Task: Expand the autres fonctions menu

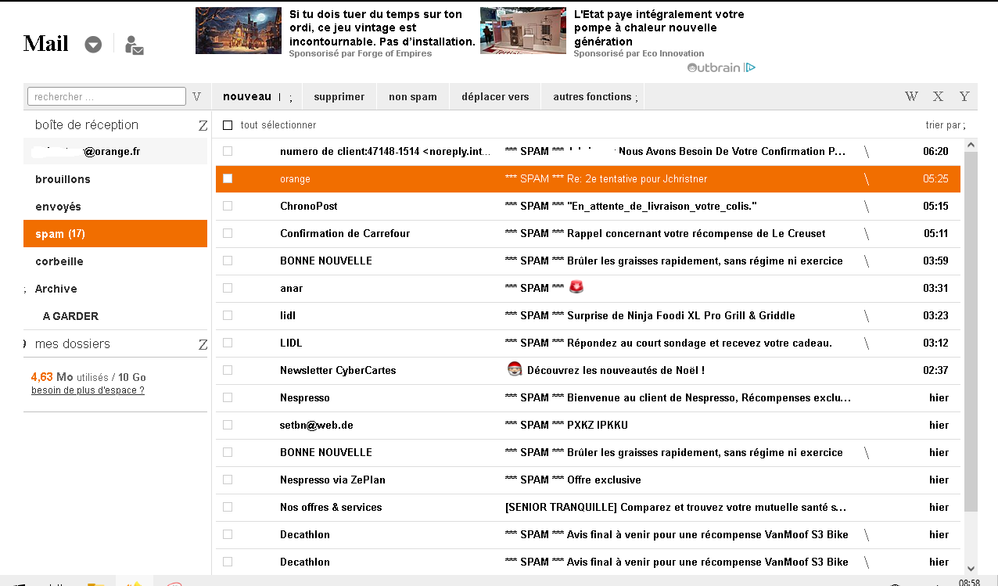Action: point(595,97)
